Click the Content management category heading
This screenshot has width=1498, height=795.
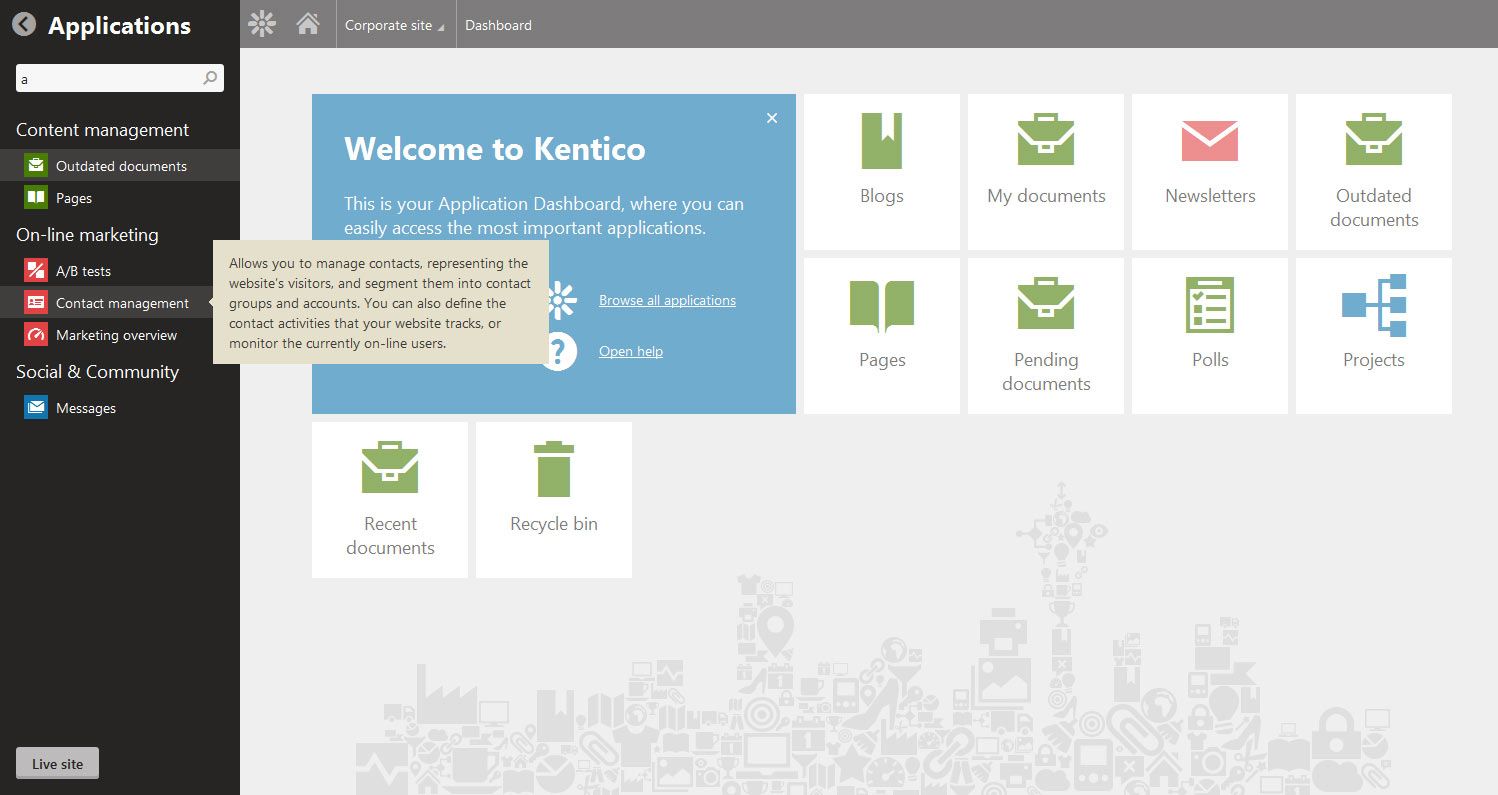102,130
